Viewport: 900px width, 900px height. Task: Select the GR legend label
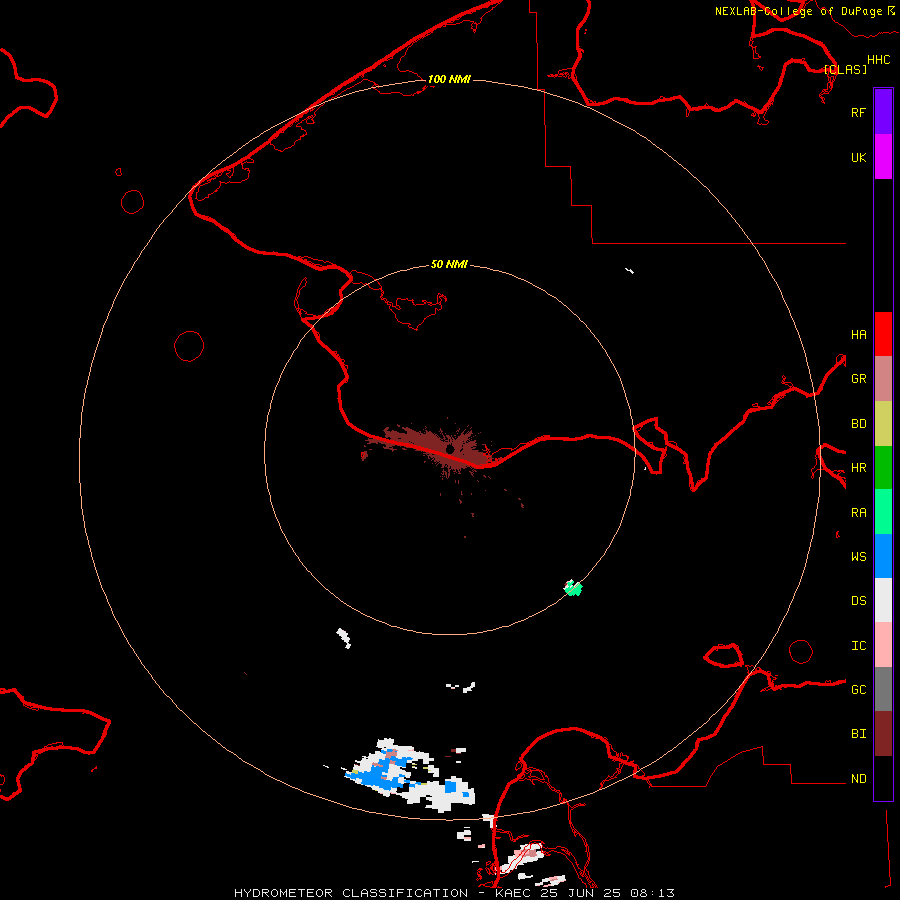858,379
